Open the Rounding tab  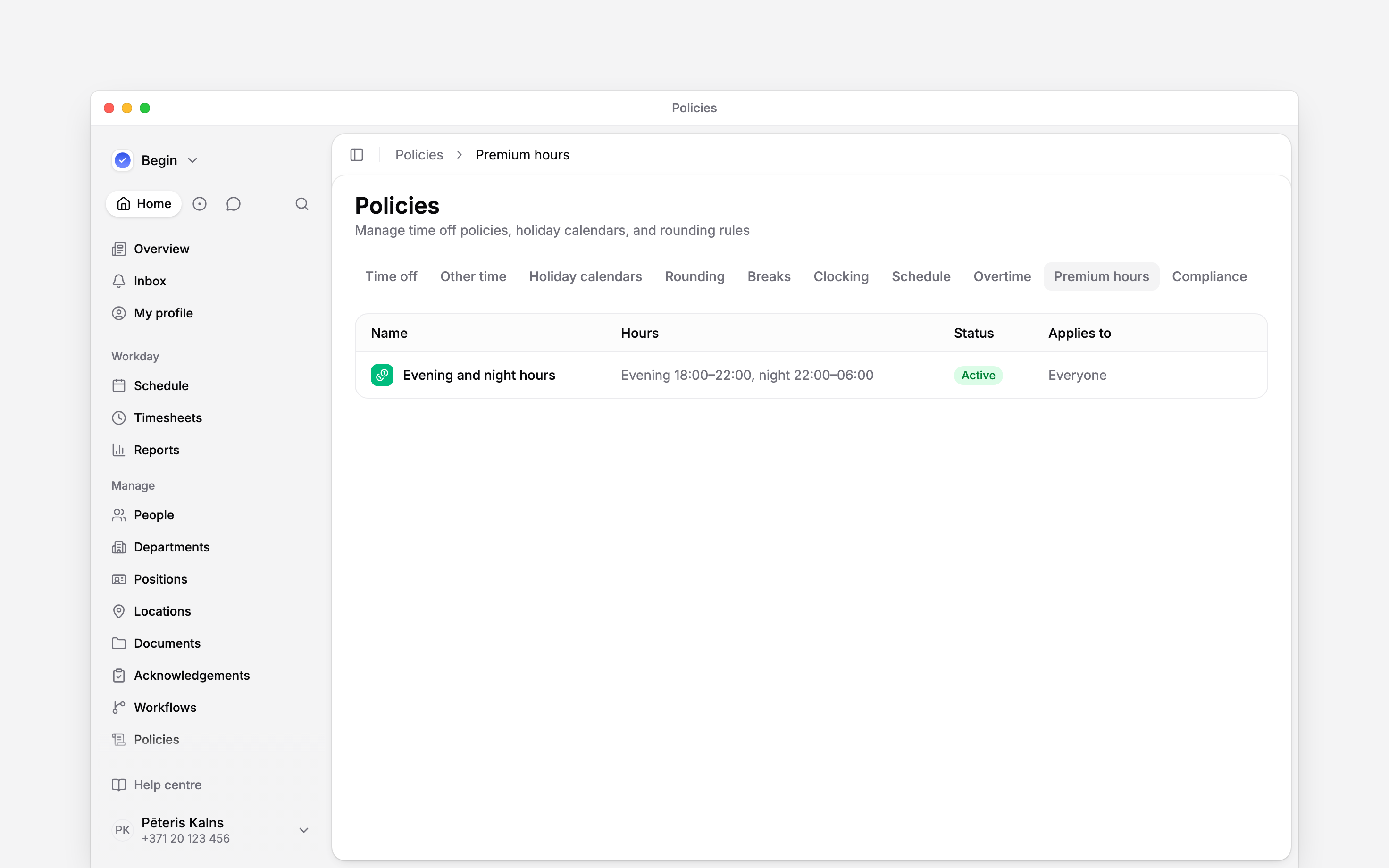point(694,277)
